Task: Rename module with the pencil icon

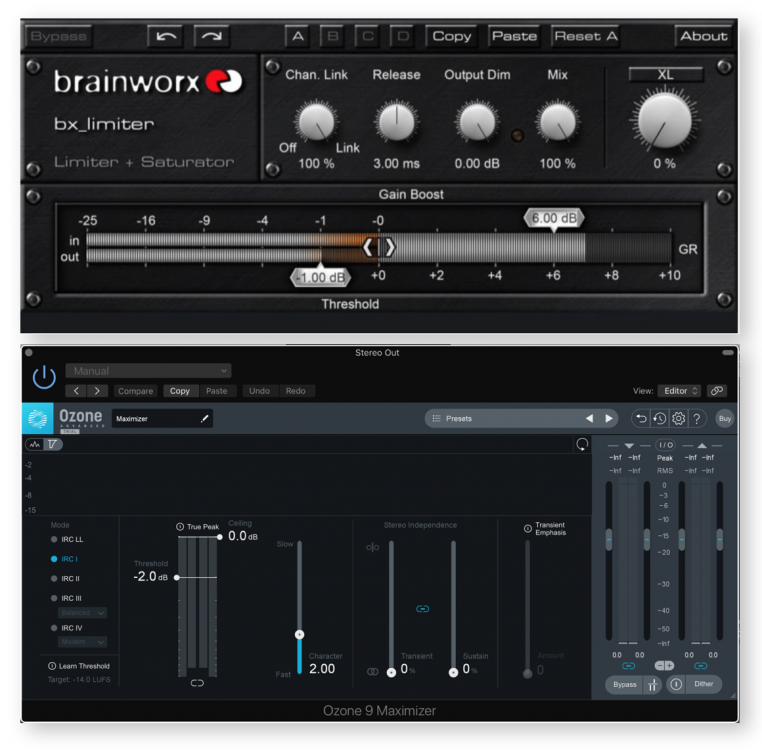Action: point(204,419)
